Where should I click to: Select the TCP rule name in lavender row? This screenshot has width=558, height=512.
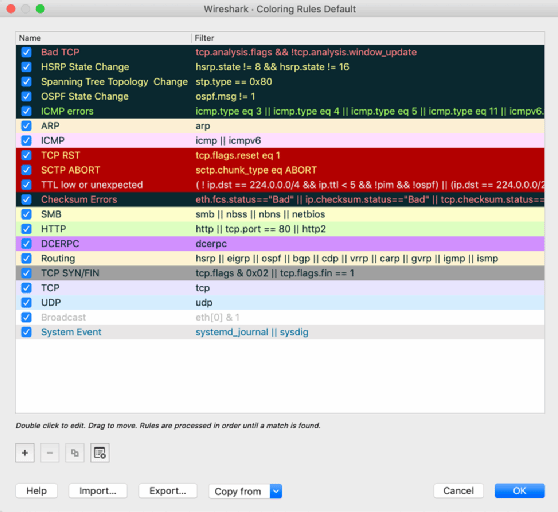click(50, 288)
